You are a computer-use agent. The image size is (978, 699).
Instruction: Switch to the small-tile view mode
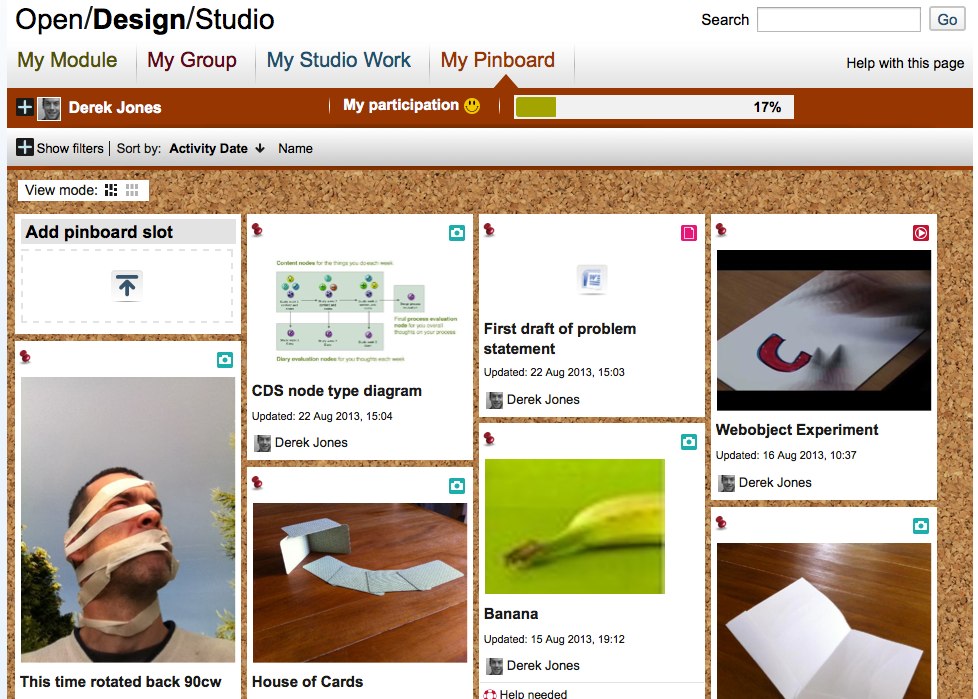coord(132,190)
